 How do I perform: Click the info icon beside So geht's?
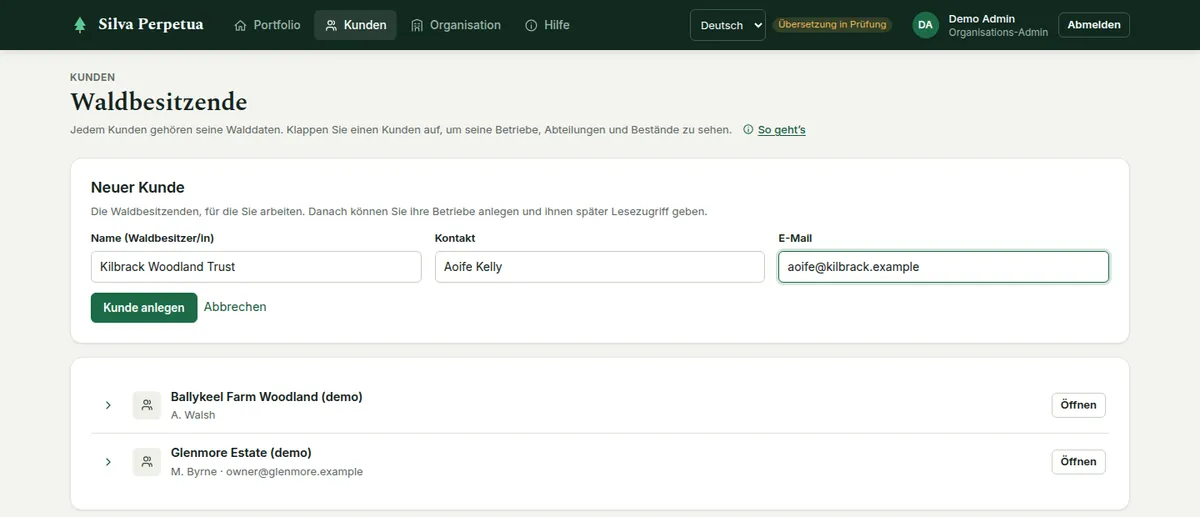pyautogui.click(x=749, y=130)
